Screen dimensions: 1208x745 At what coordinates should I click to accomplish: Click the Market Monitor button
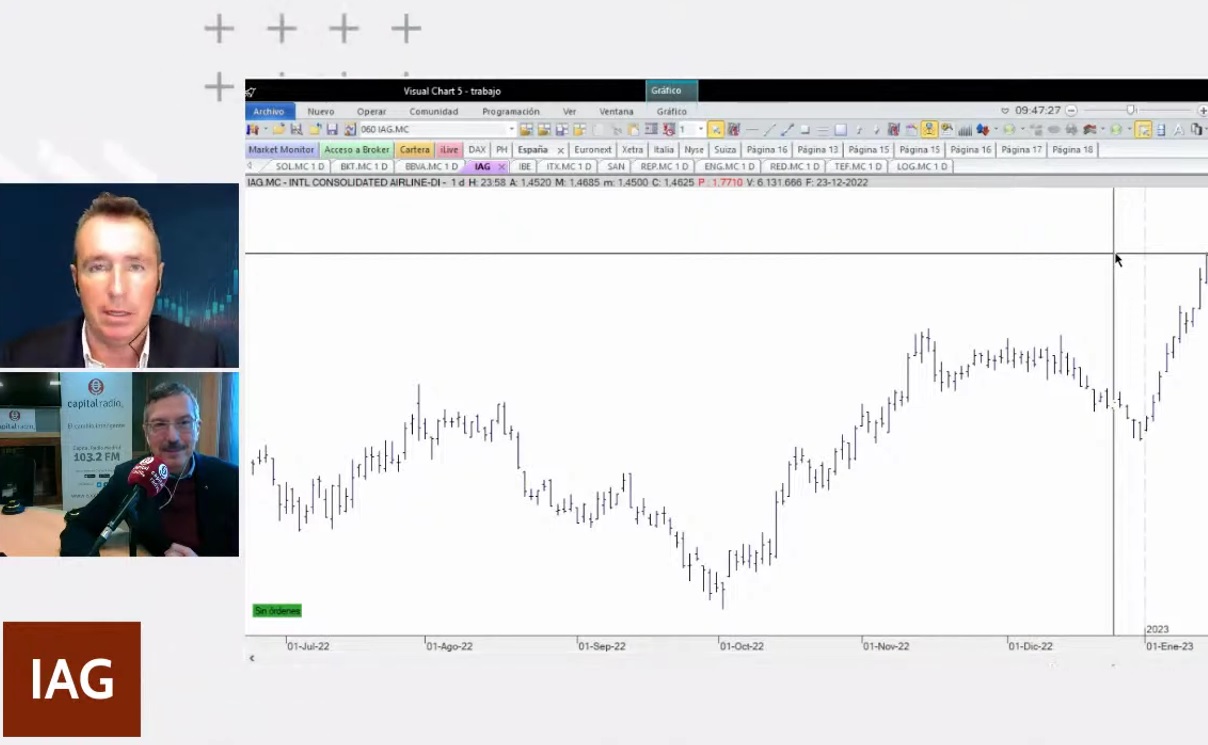(281, 150)
